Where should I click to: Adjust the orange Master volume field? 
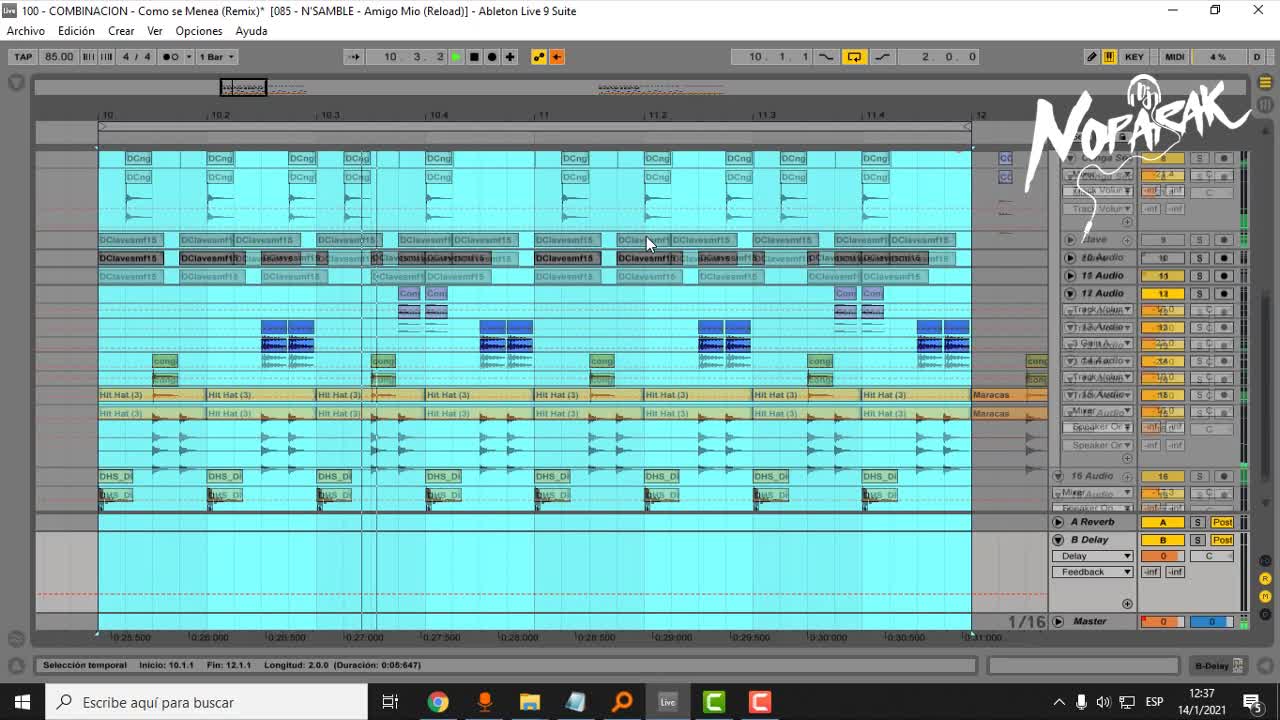tap(1163, 622)
